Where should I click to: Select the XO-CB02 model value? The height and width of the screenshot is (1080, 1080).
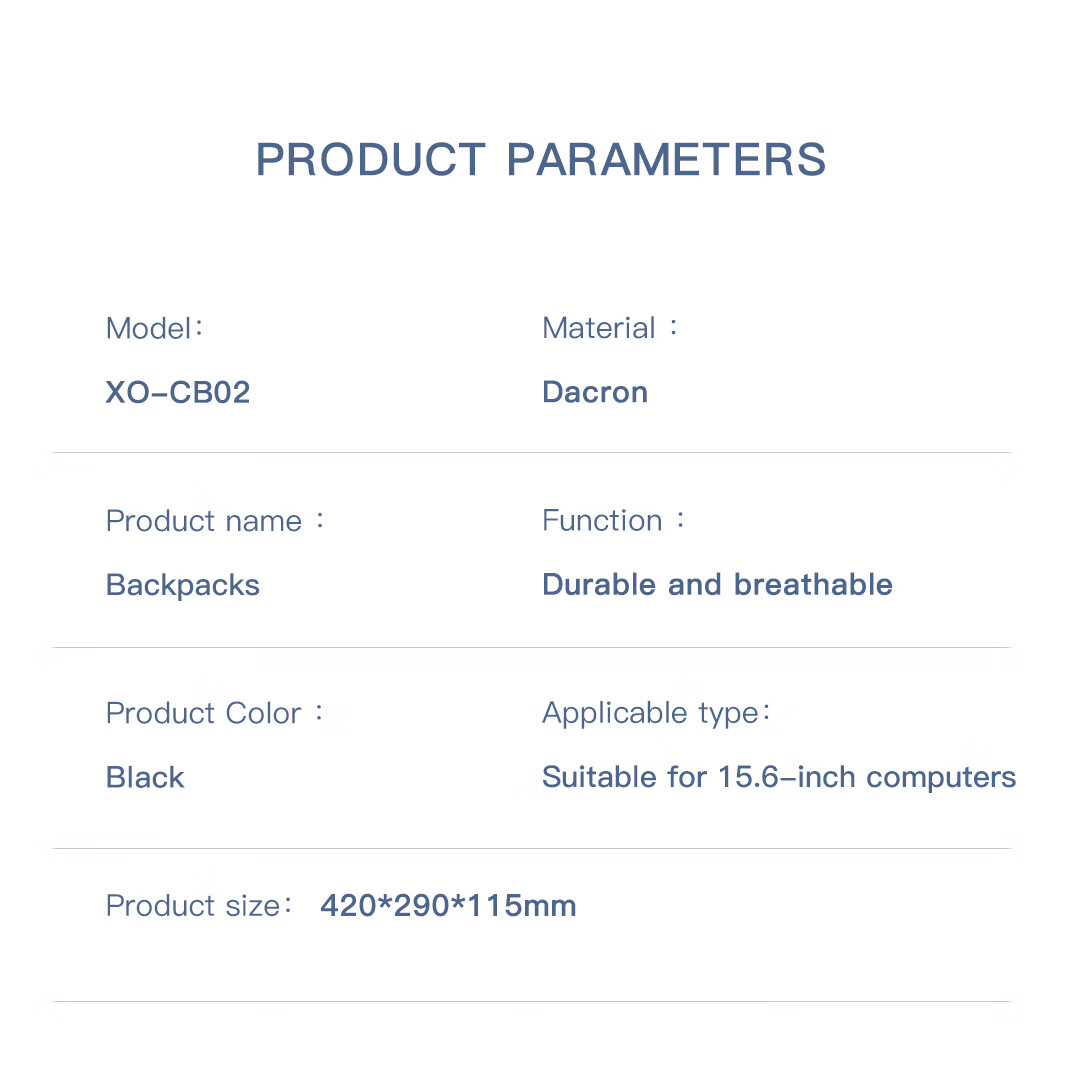[x=178, y=392]
